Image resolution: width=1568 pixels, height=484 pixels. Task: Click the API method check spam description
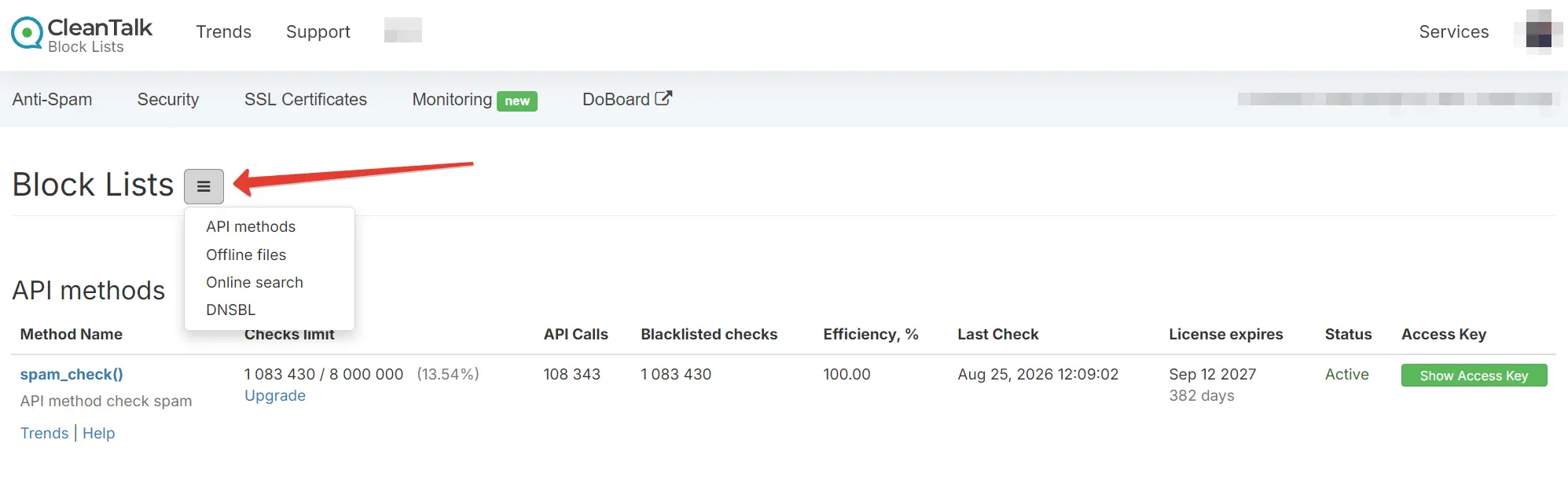coord(105,401)
